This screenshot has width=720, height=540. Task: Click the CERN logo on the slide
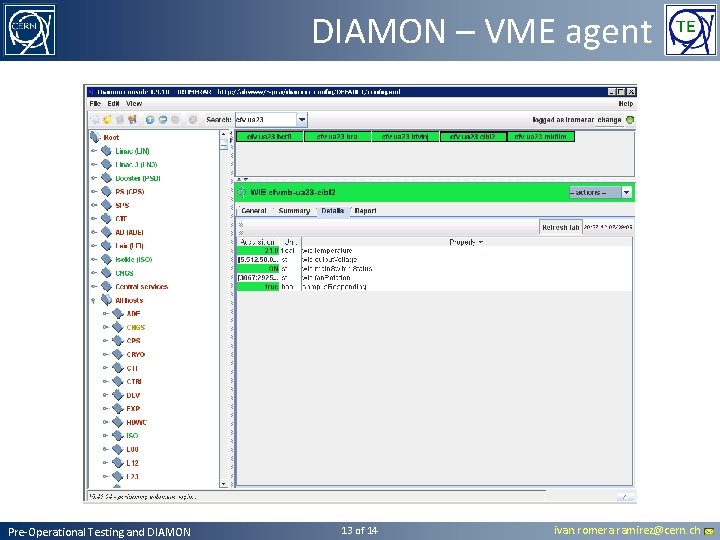point(30,30)
